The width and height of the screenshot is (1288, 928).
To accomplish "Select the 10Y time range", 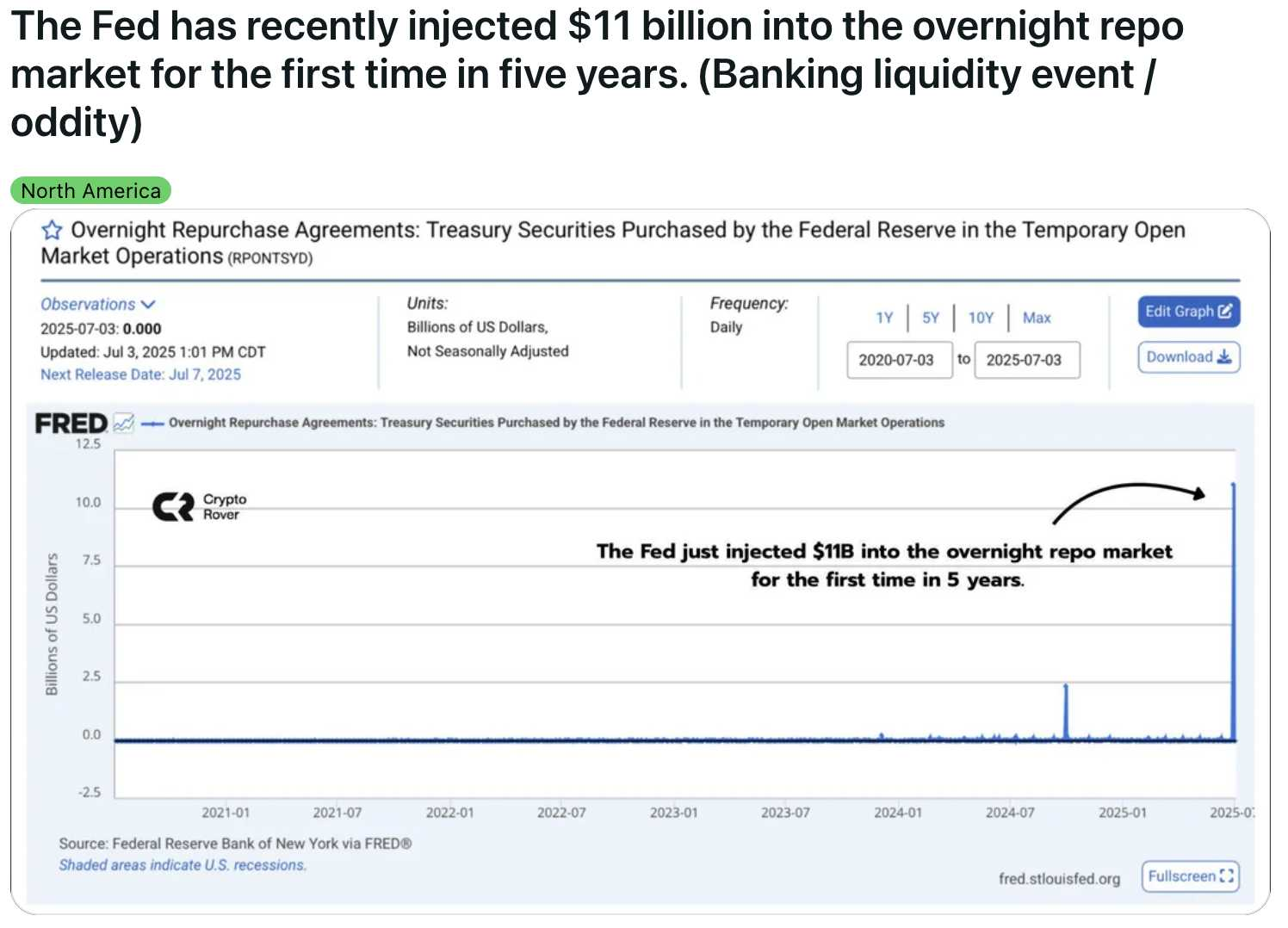I will (x=981, y=318).
